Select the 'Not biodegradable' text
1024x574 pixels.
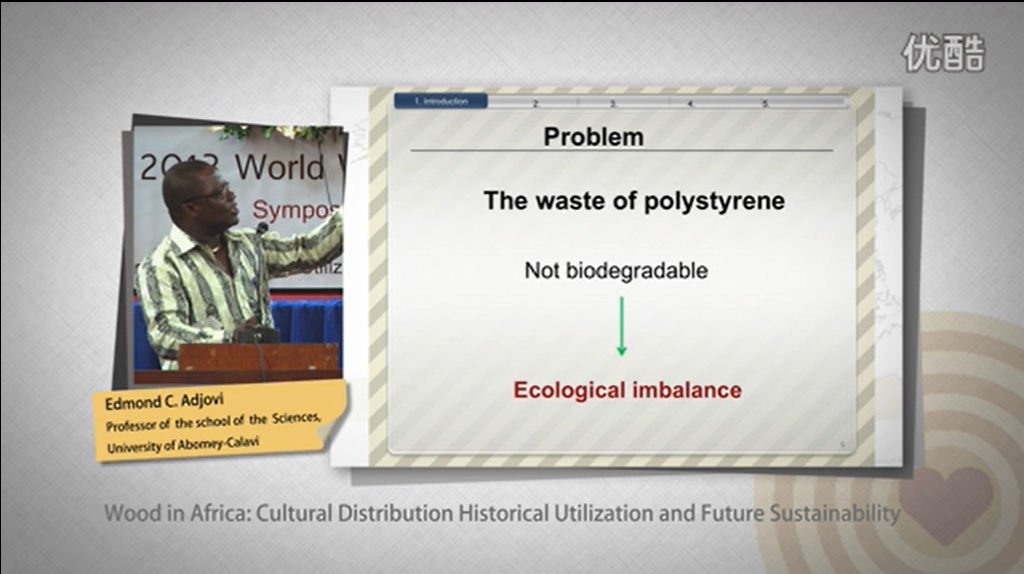coord(615,270)
